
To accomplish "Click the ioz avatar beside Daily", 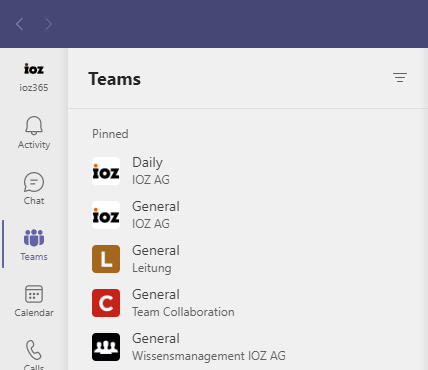I will (106, 171).
